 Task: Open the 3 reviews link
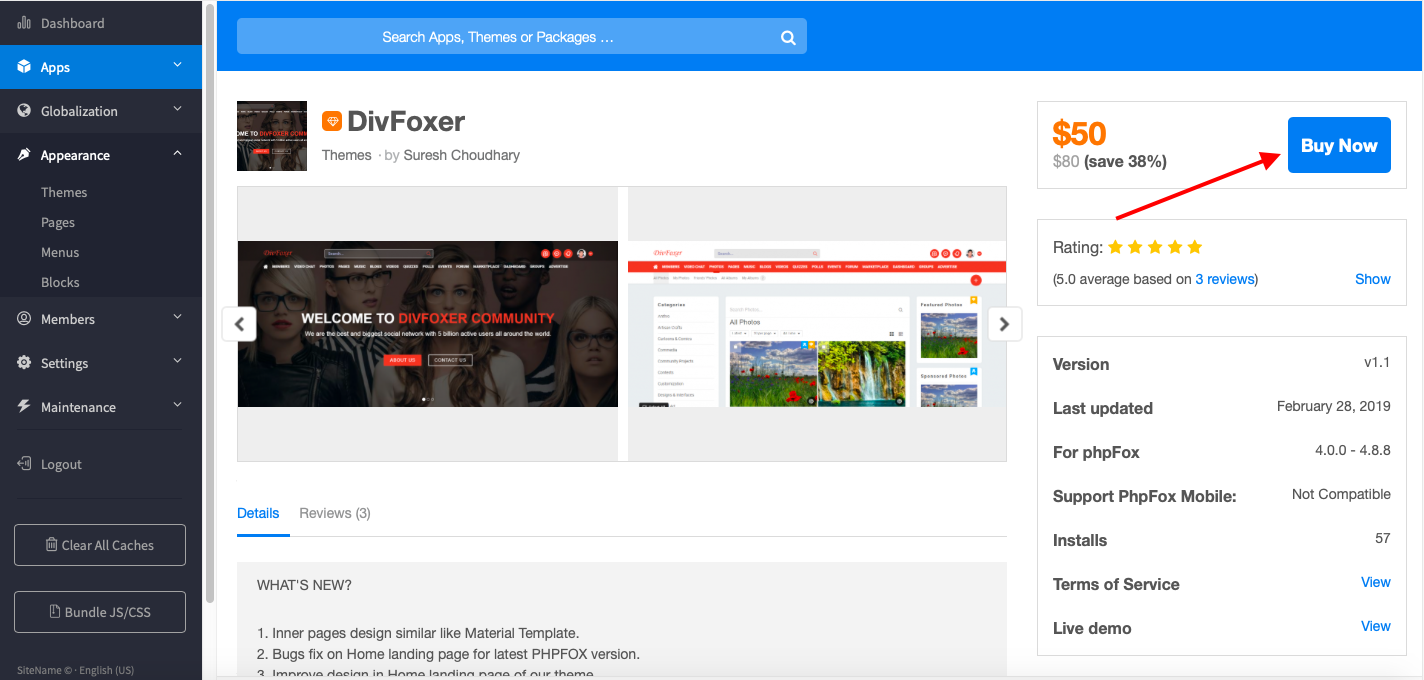pos(1225,279)
